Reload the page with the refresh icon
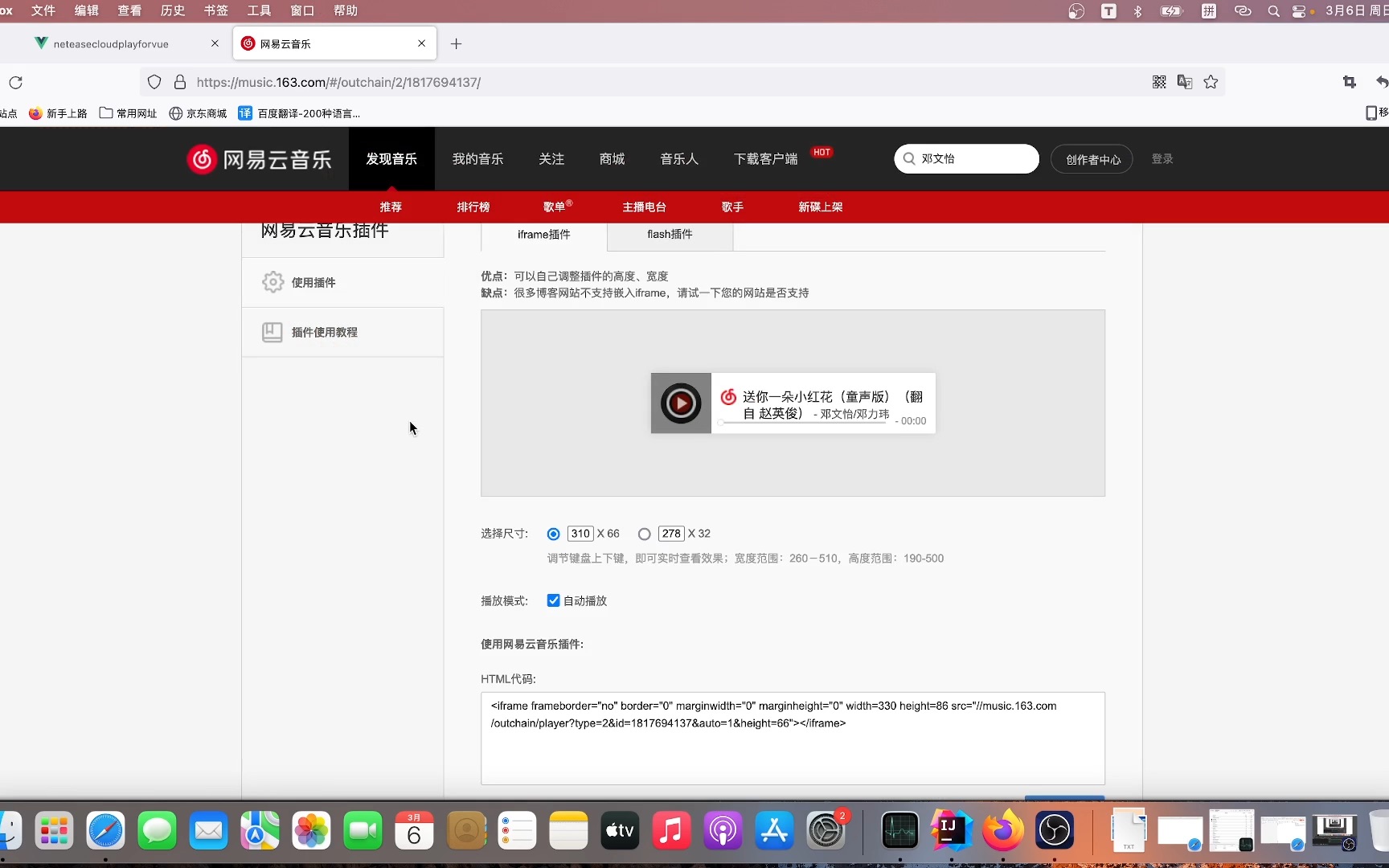Image resolution: width=1389 pixels, height=868 pixels. point(15,82)
